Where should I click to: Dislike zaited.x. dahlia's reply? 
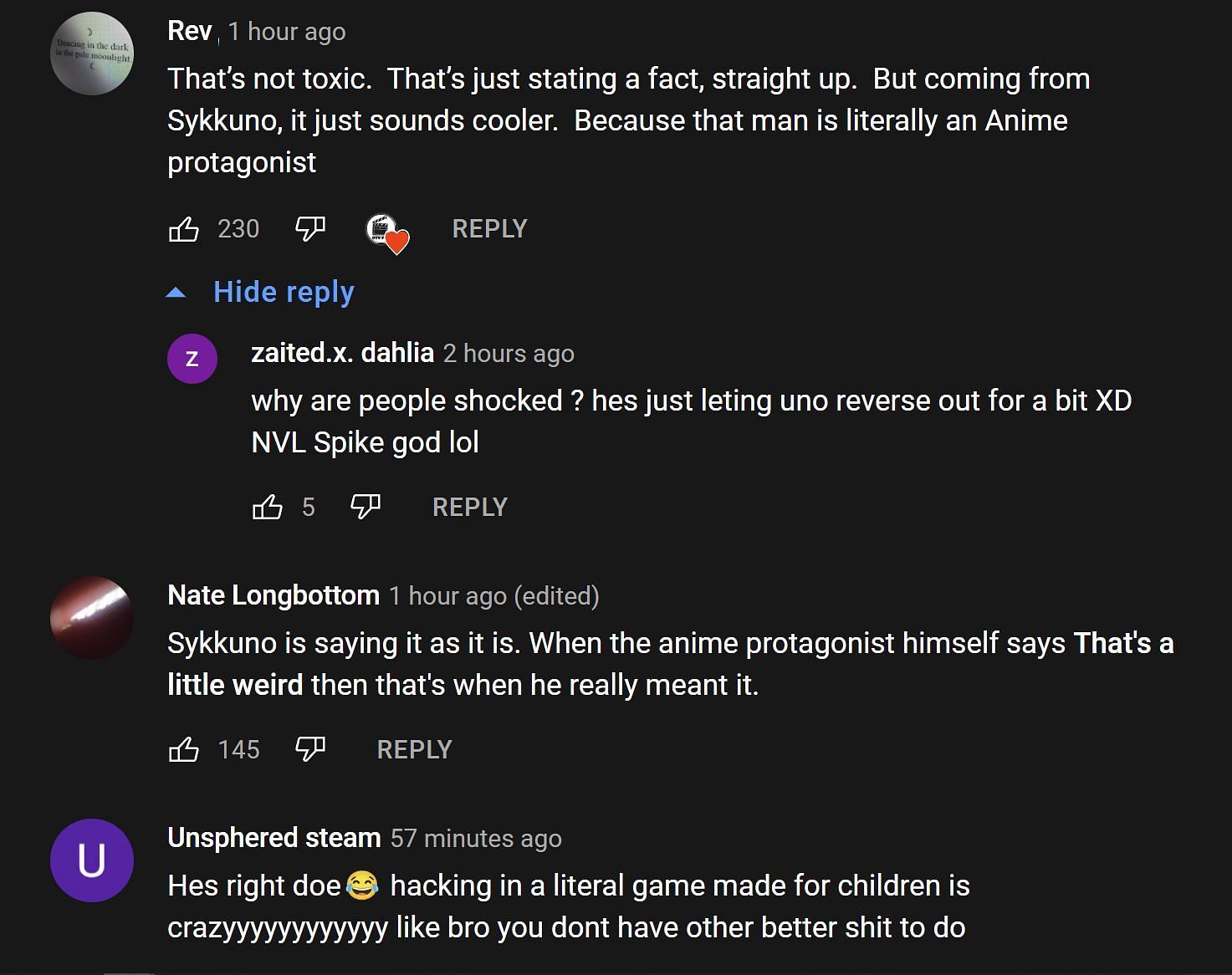(365, 507)
